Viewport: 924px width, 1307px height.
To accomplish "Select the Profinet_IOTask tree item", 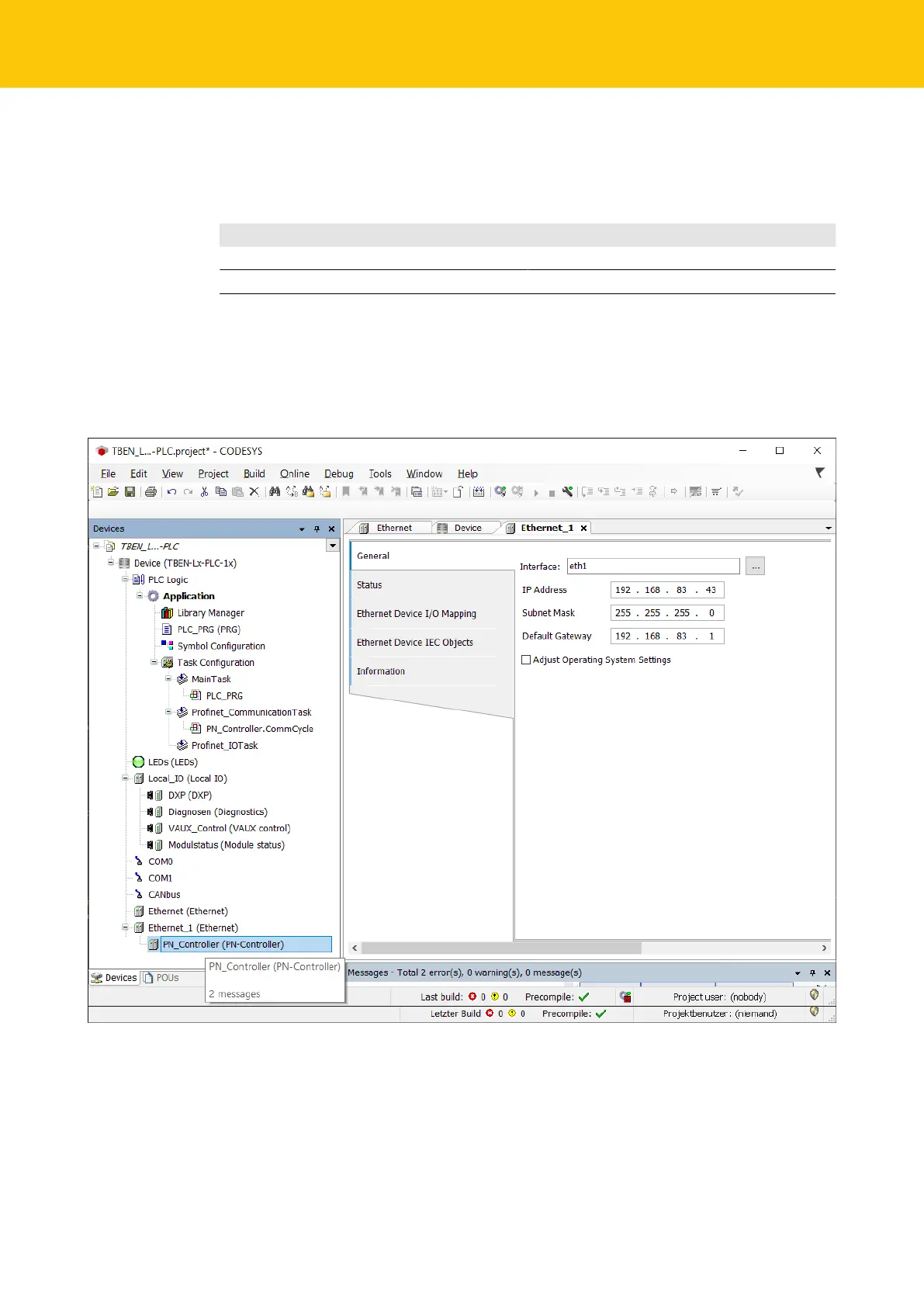I will tap(225, 746).
